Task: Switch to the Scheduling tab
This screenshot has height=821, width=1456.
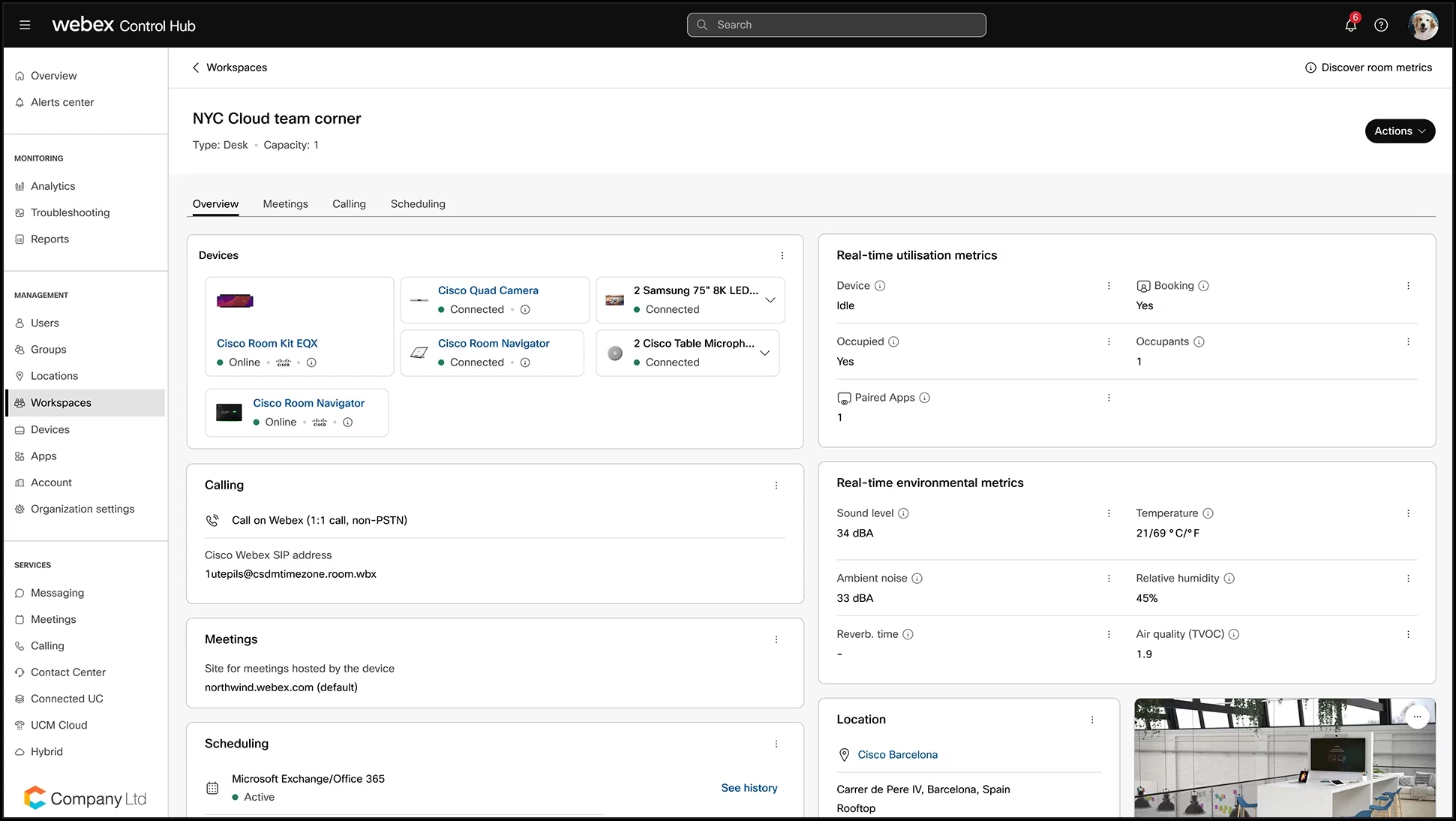Action: pos(418,204)
